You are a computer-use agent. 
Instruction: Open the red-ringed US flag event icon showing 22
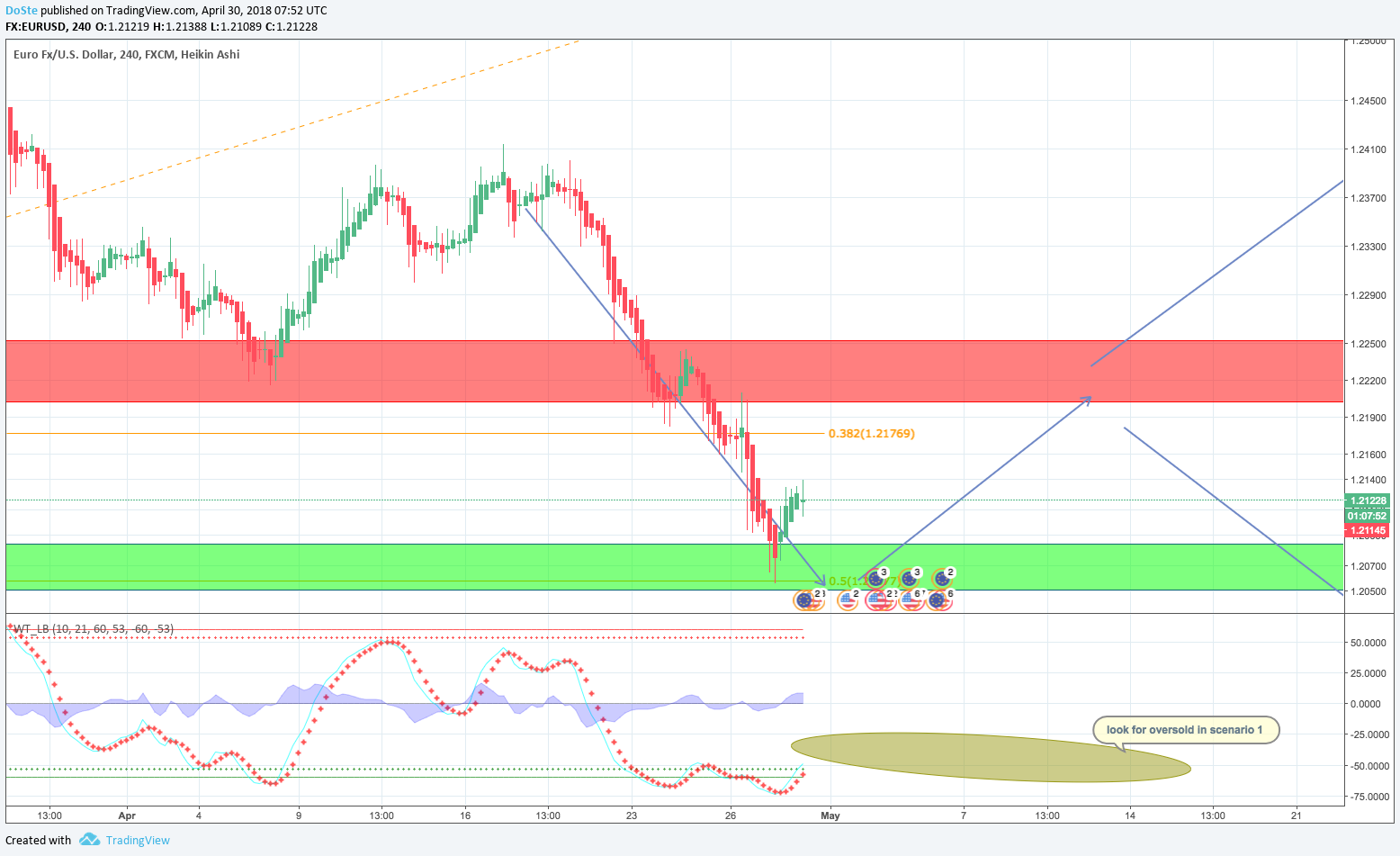coord(881,600)
